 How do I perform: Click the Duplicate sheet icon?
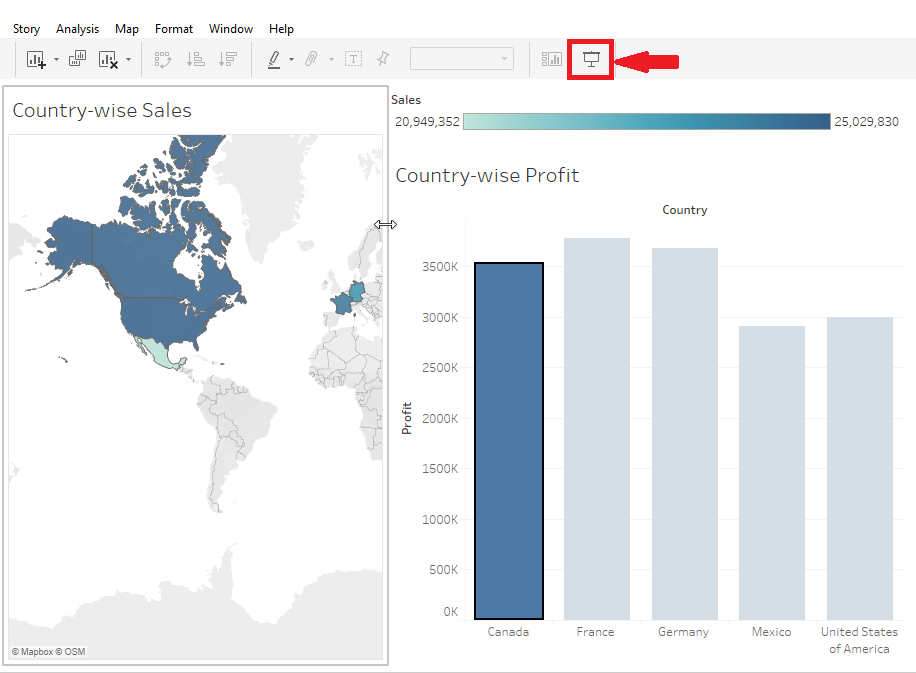click(77, 58)
